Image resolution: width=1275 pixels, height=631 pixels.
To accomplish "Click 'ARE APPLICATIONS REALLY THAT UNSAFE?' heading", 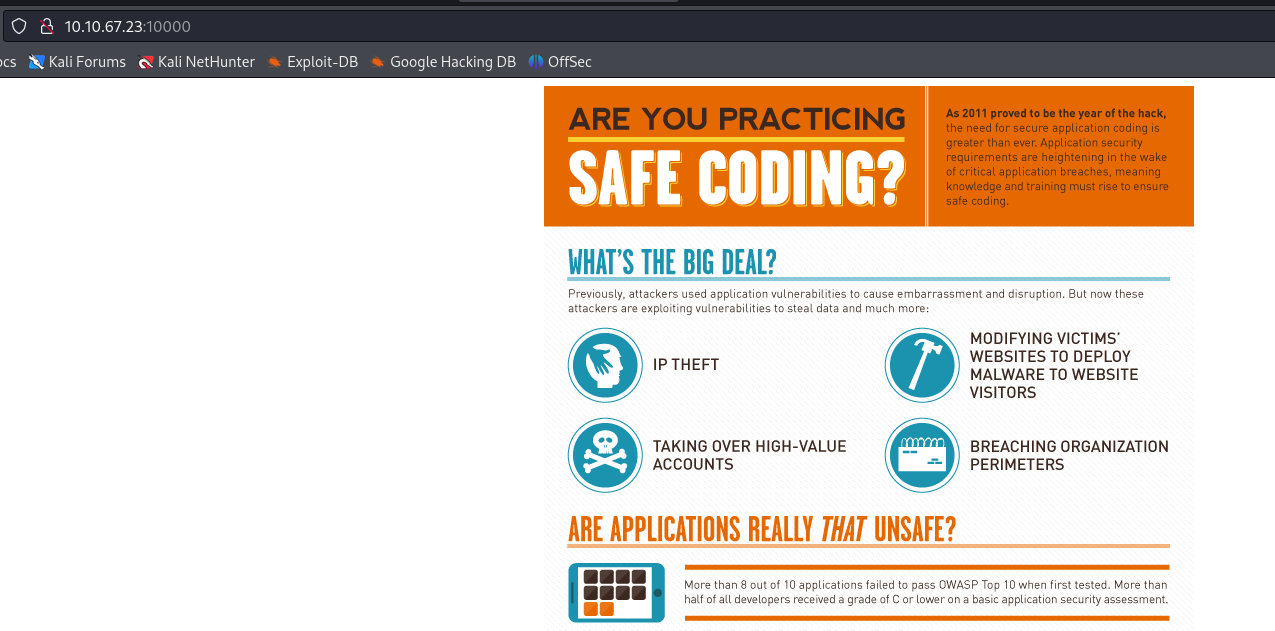I will pyautogui.click(x=762, y=529).
